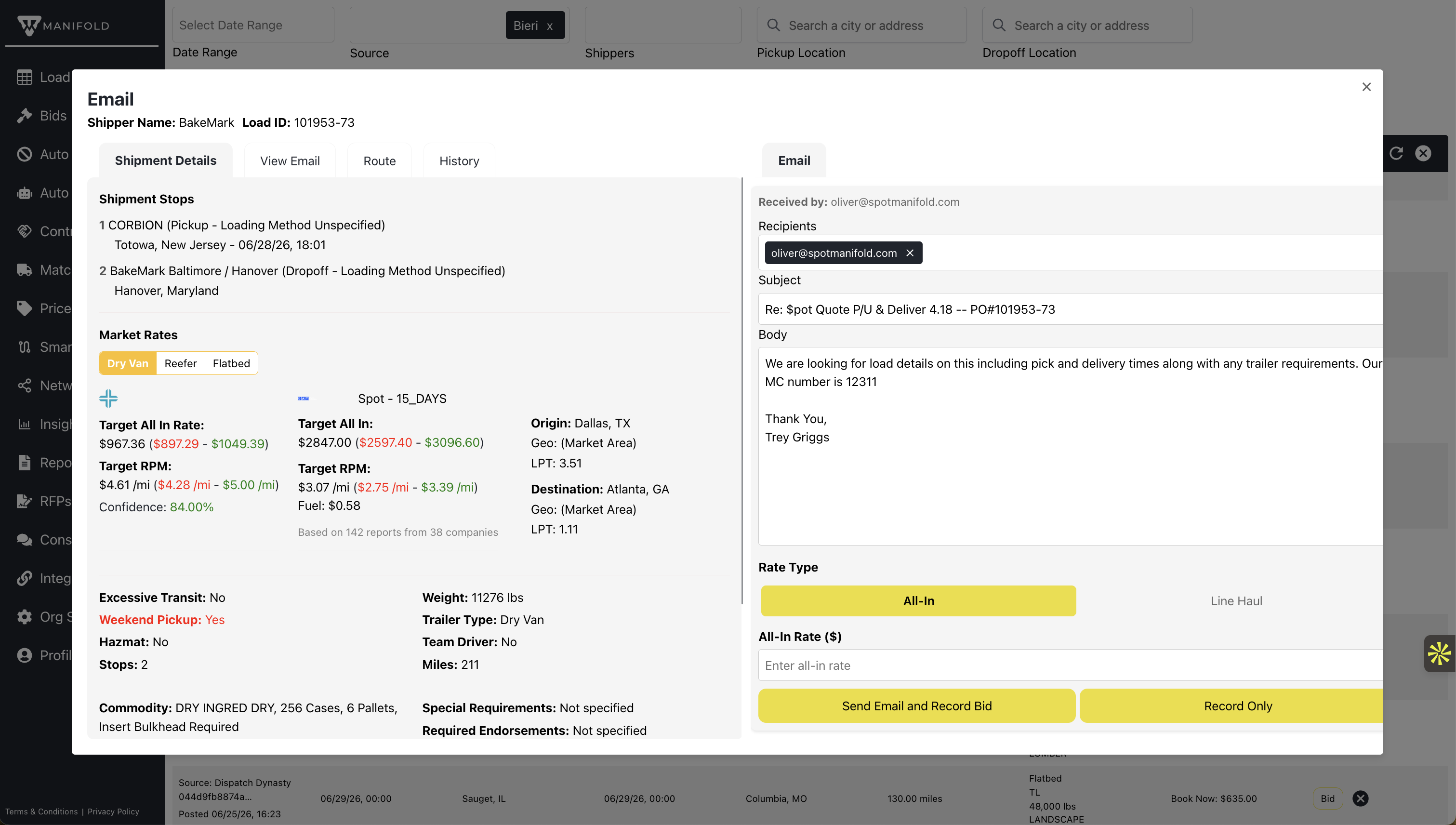Click the DAT rate source logo
This screenshot has height=825, width=1456.
click(303, 399)
